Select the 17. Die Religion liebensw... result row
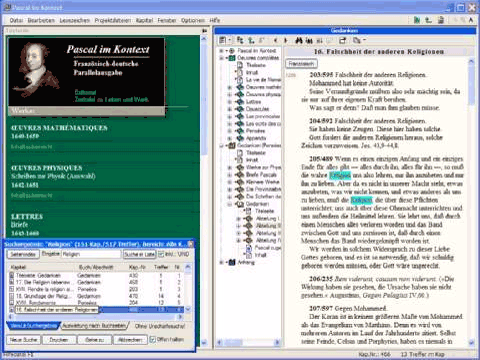 pos(95,282)
